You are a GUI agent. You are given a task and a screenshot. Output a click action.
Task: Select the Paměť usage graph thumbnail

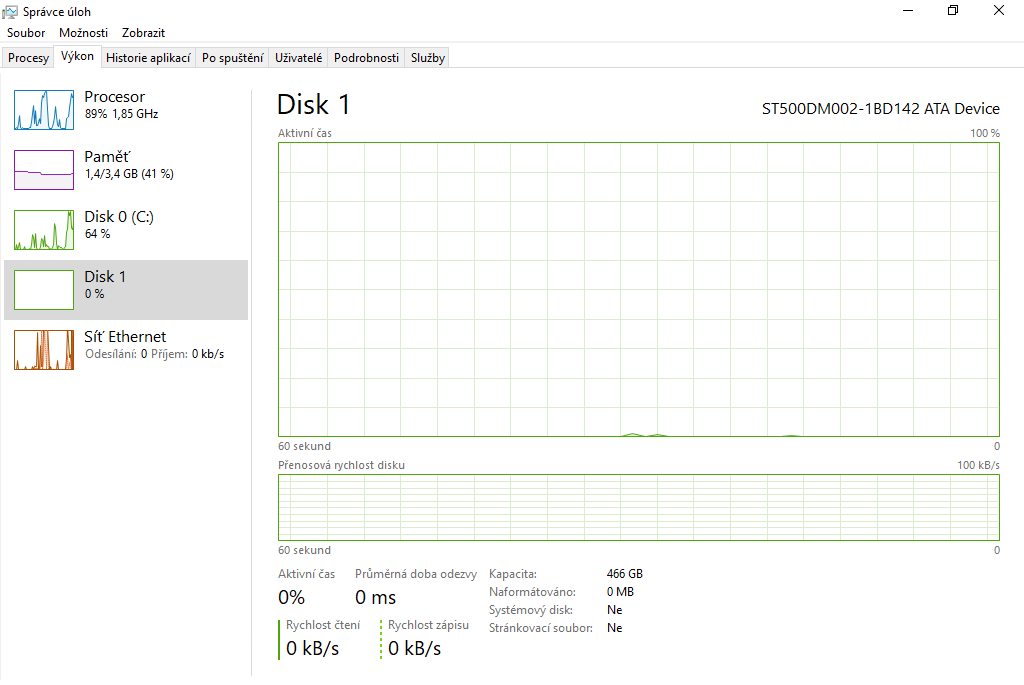pos(44,169)
